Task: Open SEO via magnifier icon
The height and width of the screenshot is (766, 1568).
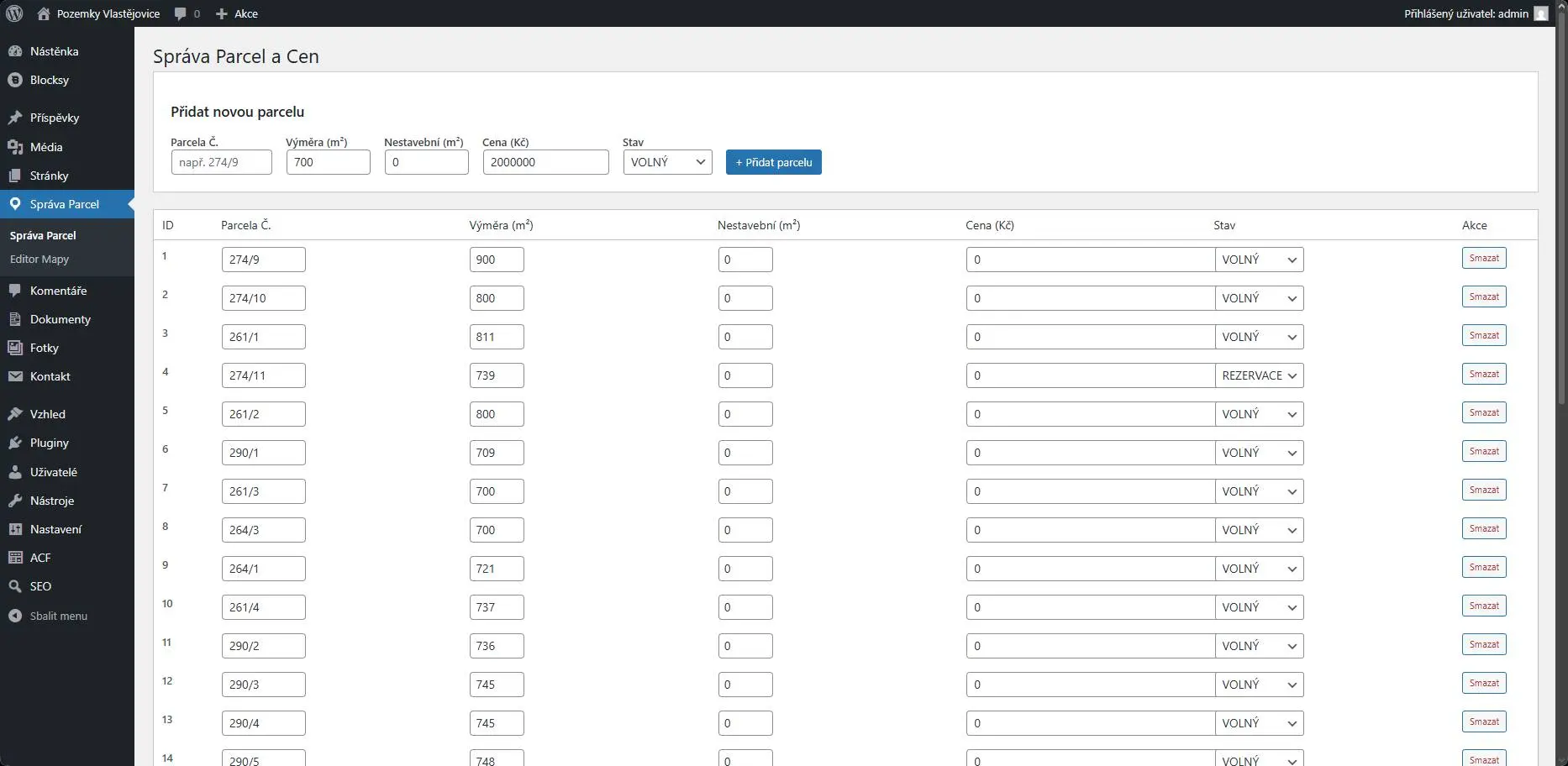Action: point(15,586)
